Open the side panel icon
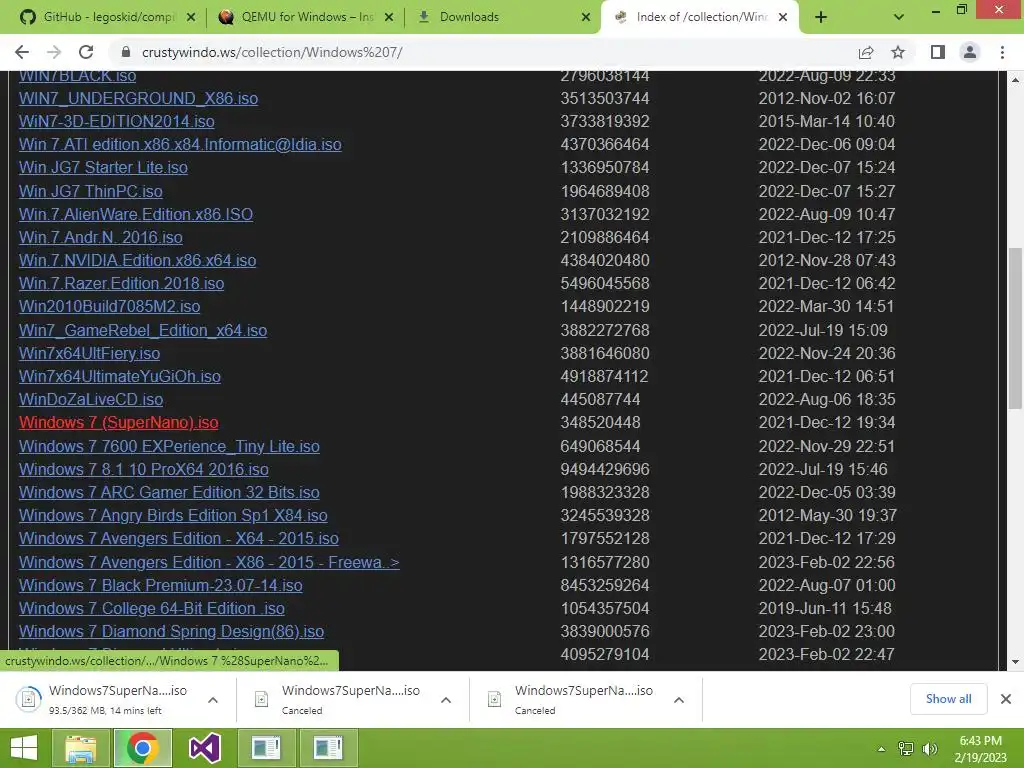Screen dimensions: 1024x768 (x=938, y=52)
